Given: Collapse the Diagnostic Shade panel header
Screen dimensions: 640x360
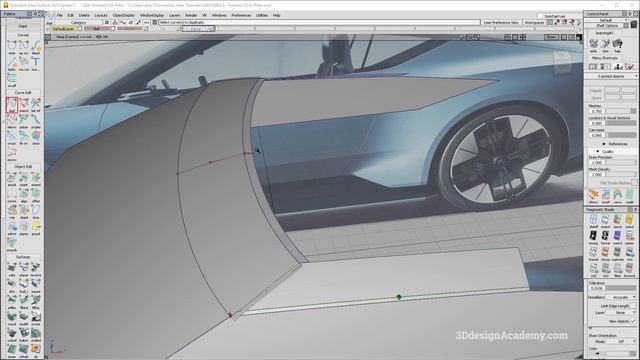Looking at the screenshot, I should click(x=635, y=209).
